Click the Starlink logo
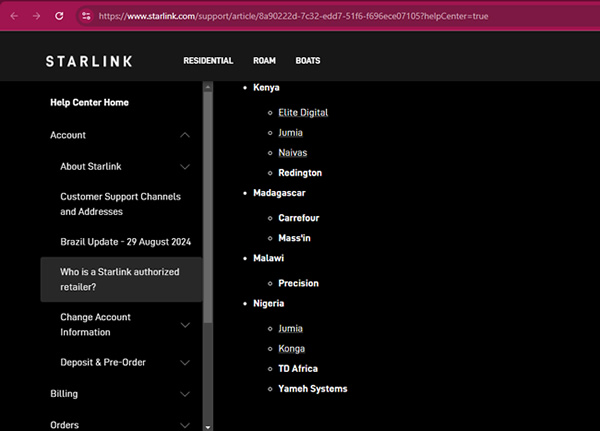 coord(89,61)
